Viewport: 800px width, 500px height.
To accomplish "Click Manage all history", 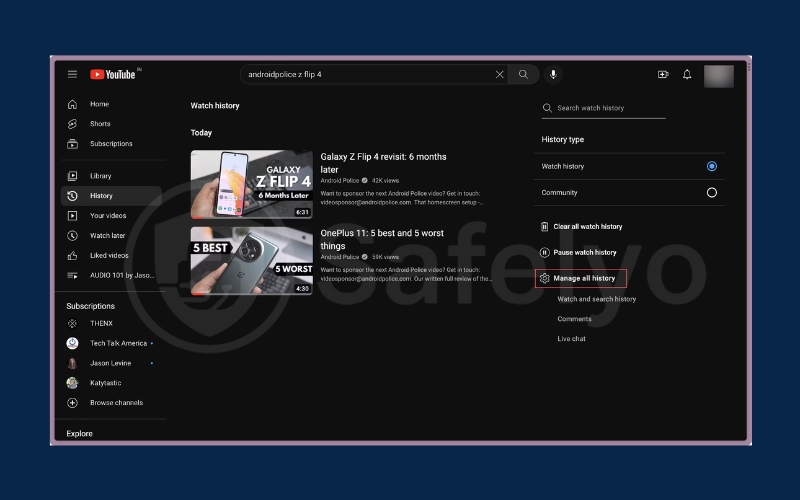I will point(584,279).
